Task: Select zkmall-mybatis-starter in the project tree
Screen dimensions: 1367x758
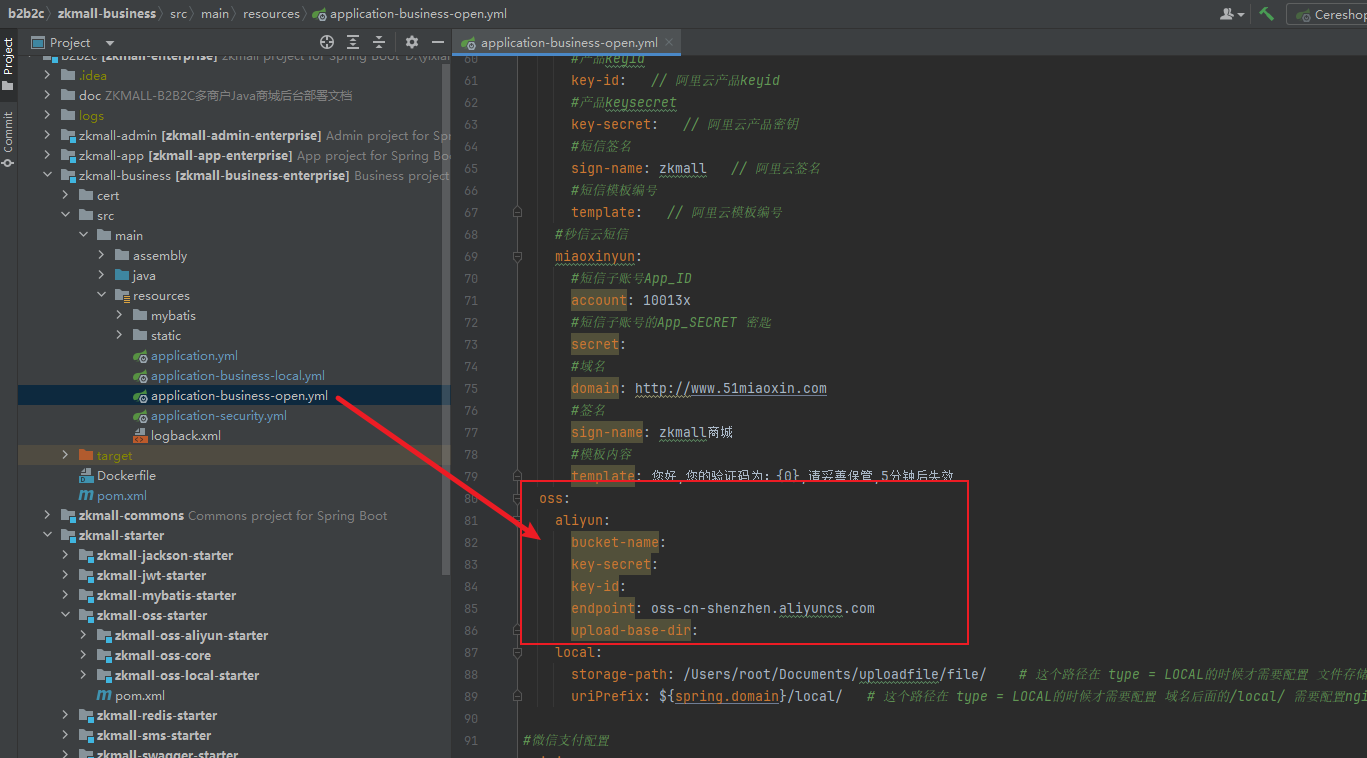Action: 166,596
